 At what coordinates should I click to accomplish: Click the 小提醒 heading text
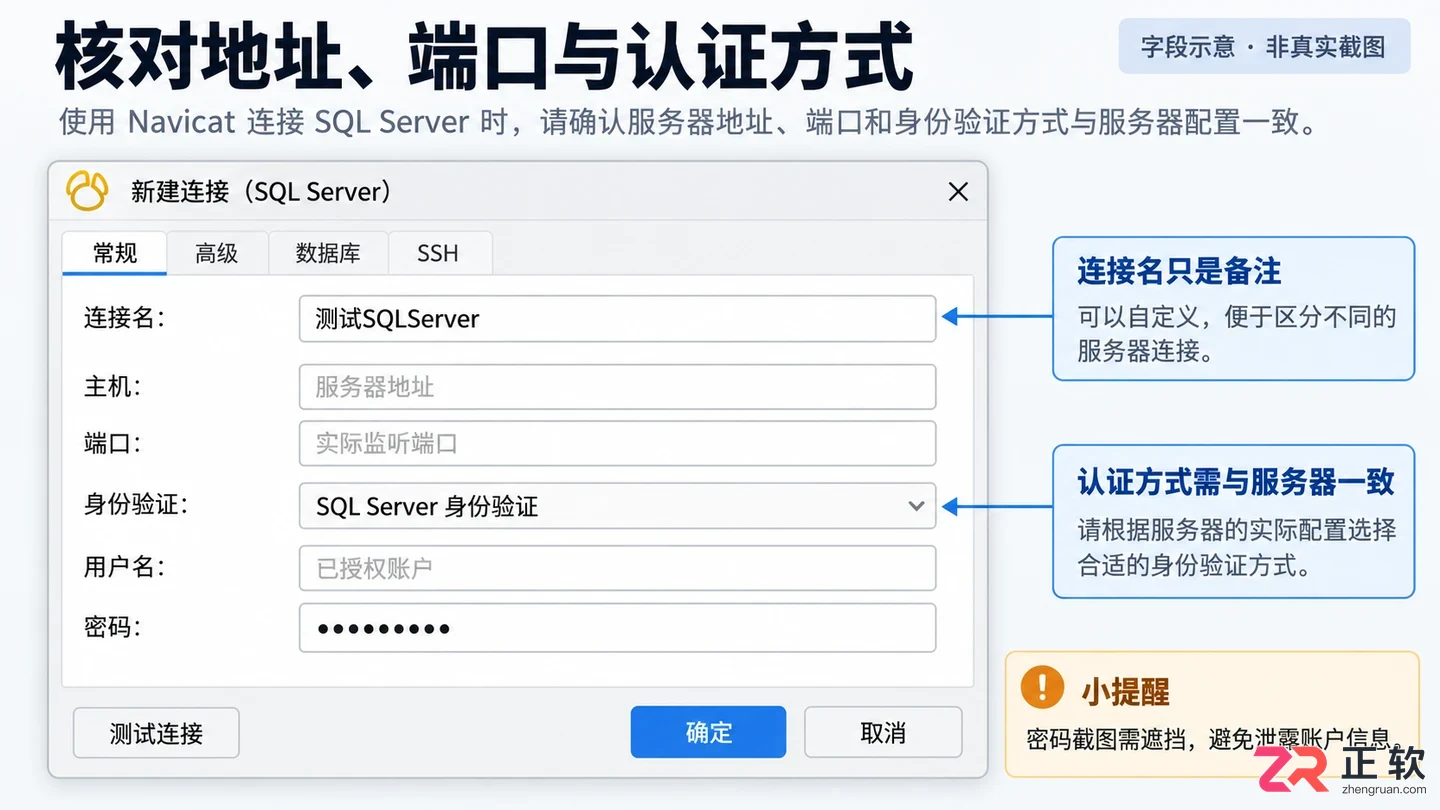click(x=1125, y=691)
